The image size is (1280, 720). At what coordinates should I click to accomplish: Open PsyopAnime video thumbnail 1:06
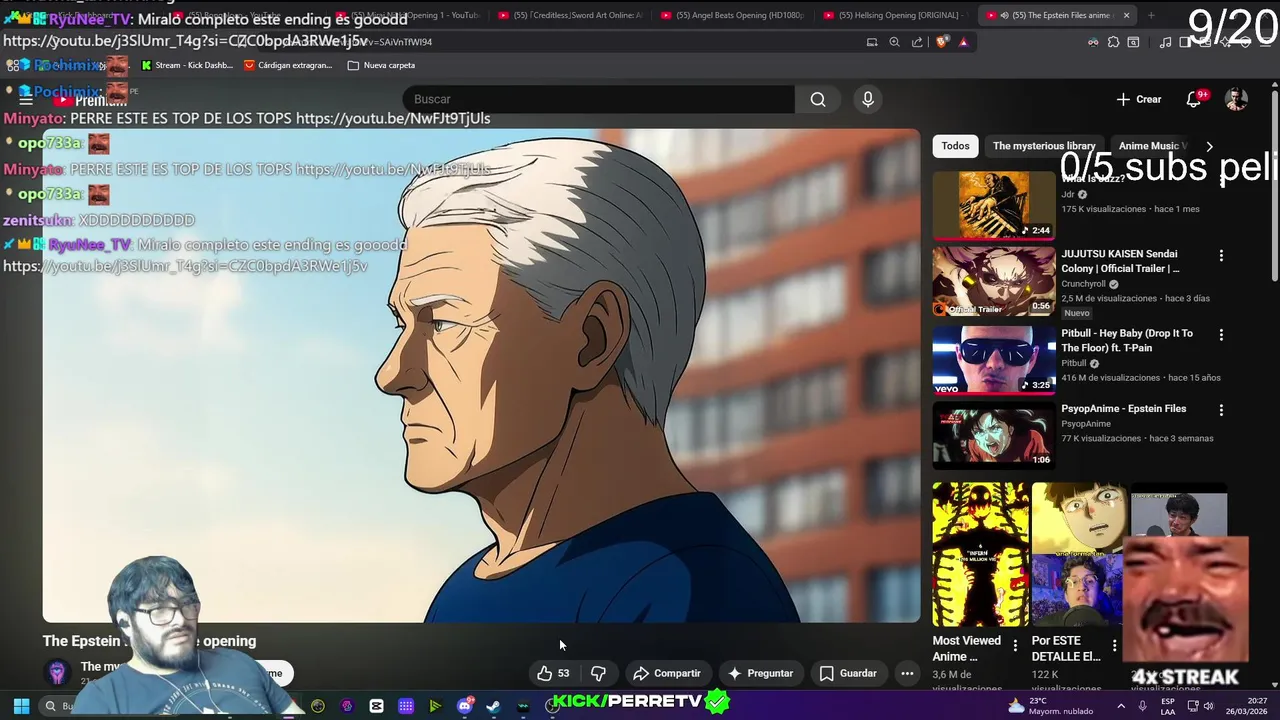(x=994, y=435)
